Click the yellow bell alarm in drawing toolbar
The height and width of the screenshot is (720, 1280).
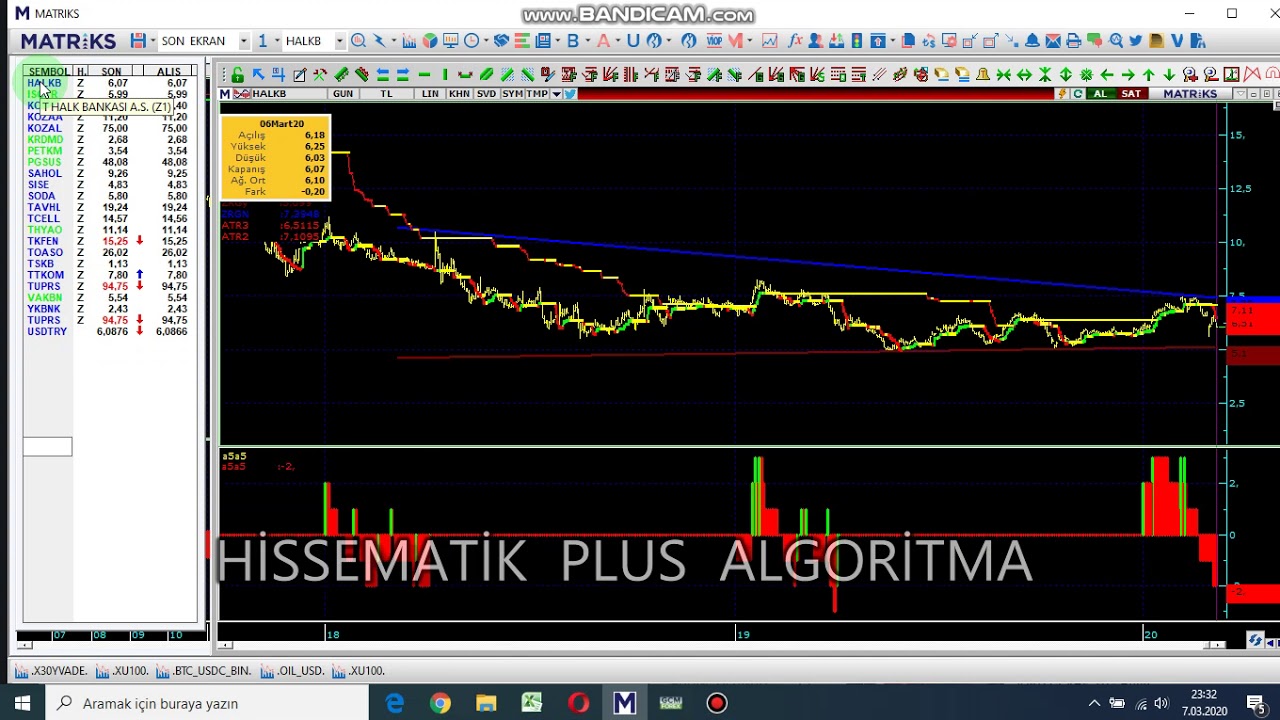983,75
